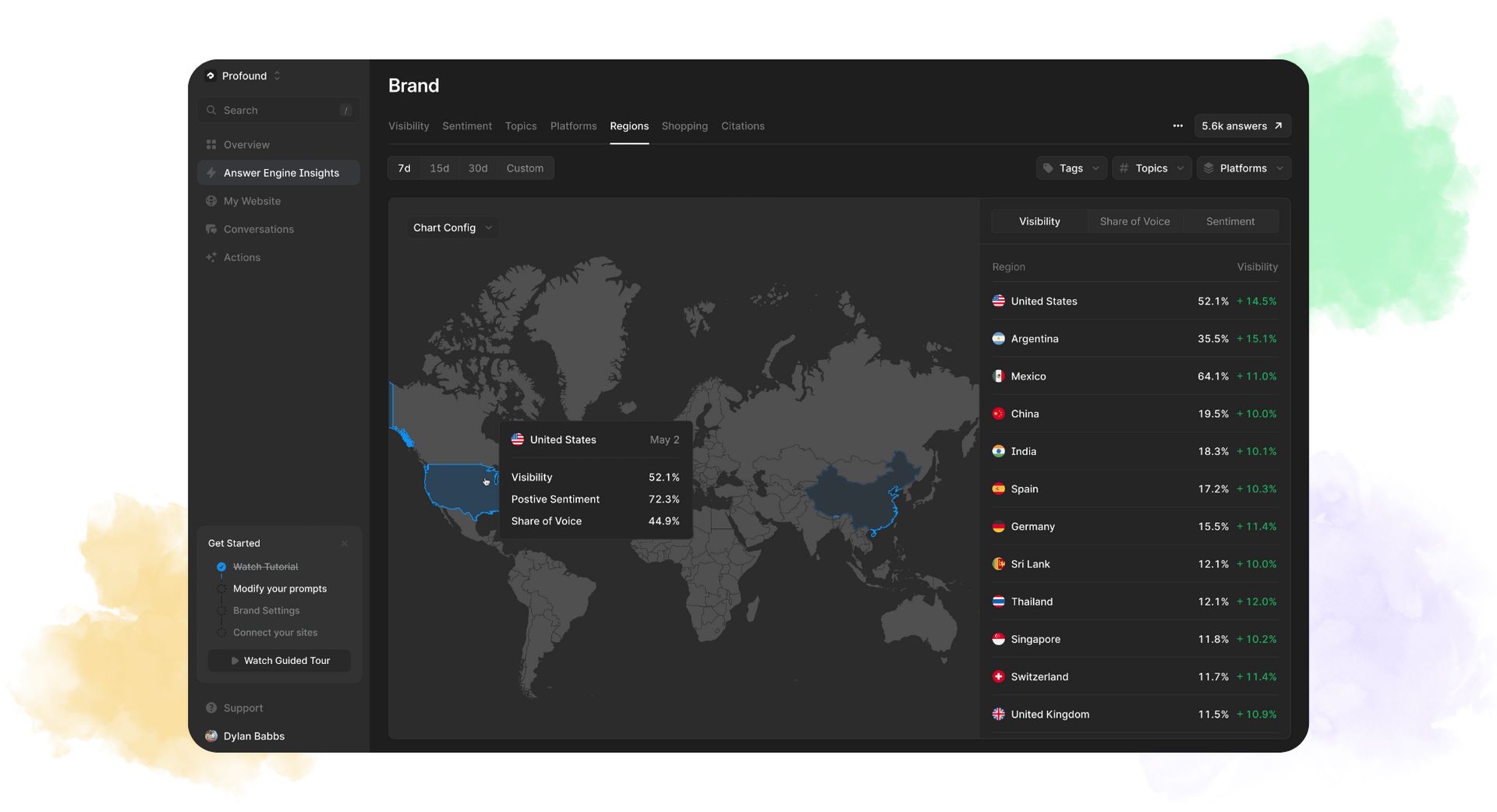Click the Switzerland flag icon

pos(999,677)
